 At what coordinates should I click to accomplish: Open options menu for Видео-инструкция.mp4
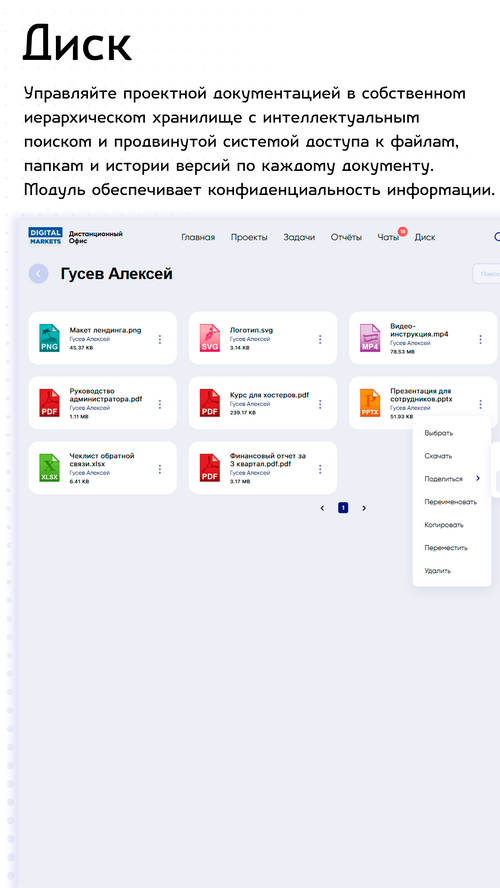point(480,339)
